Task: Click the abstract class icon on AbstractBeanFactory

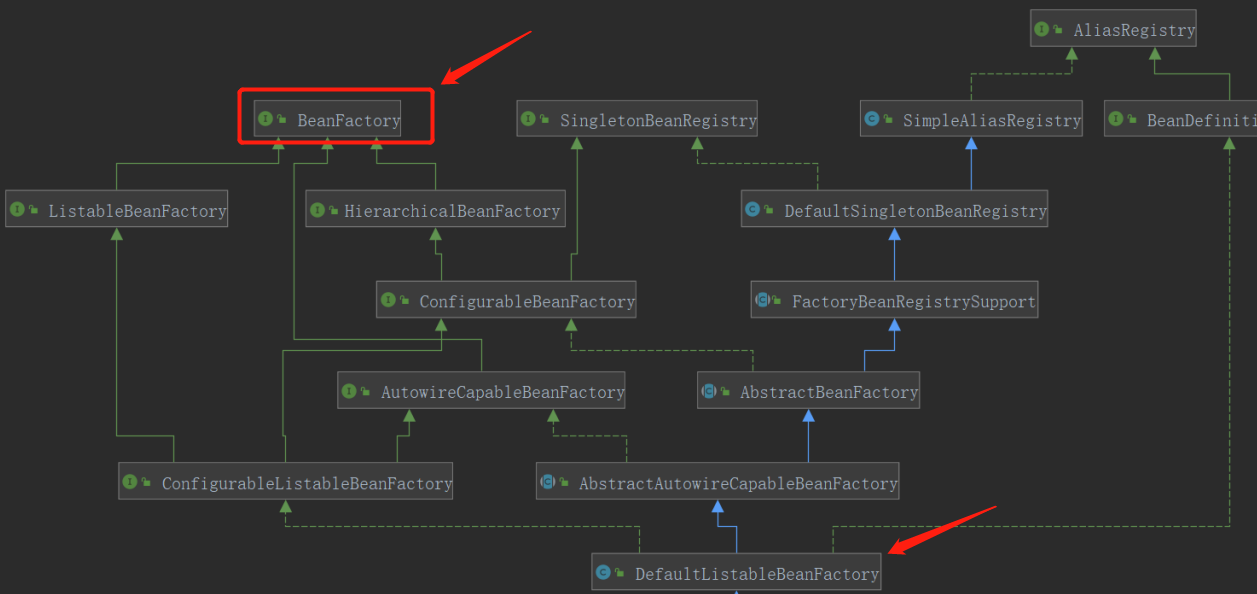Action: (708, 392)
